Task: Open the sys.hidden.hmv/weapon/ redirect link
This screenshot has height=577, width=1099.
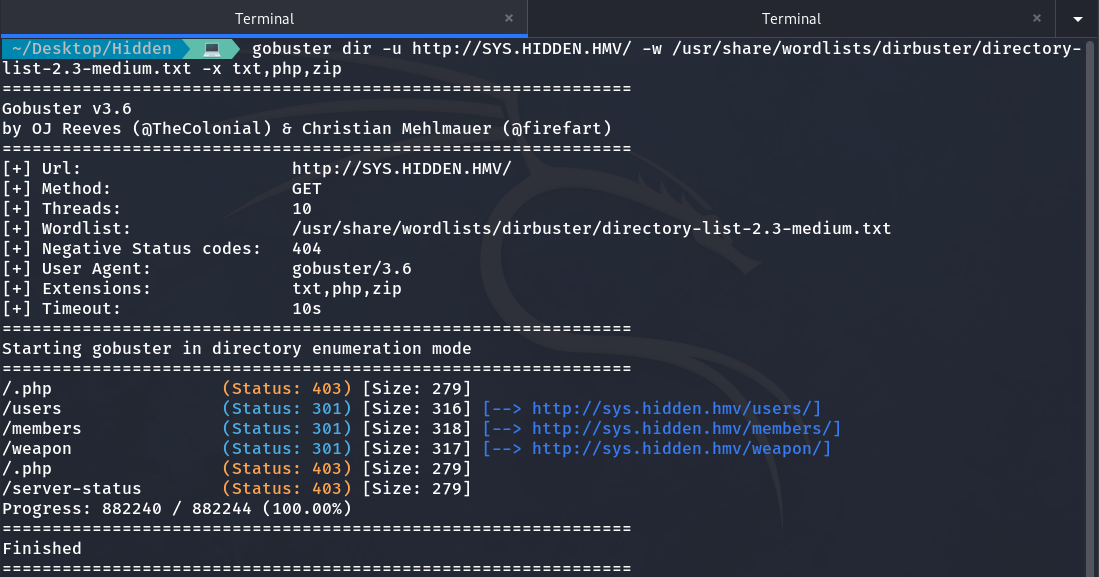Action: click(681, 448)
